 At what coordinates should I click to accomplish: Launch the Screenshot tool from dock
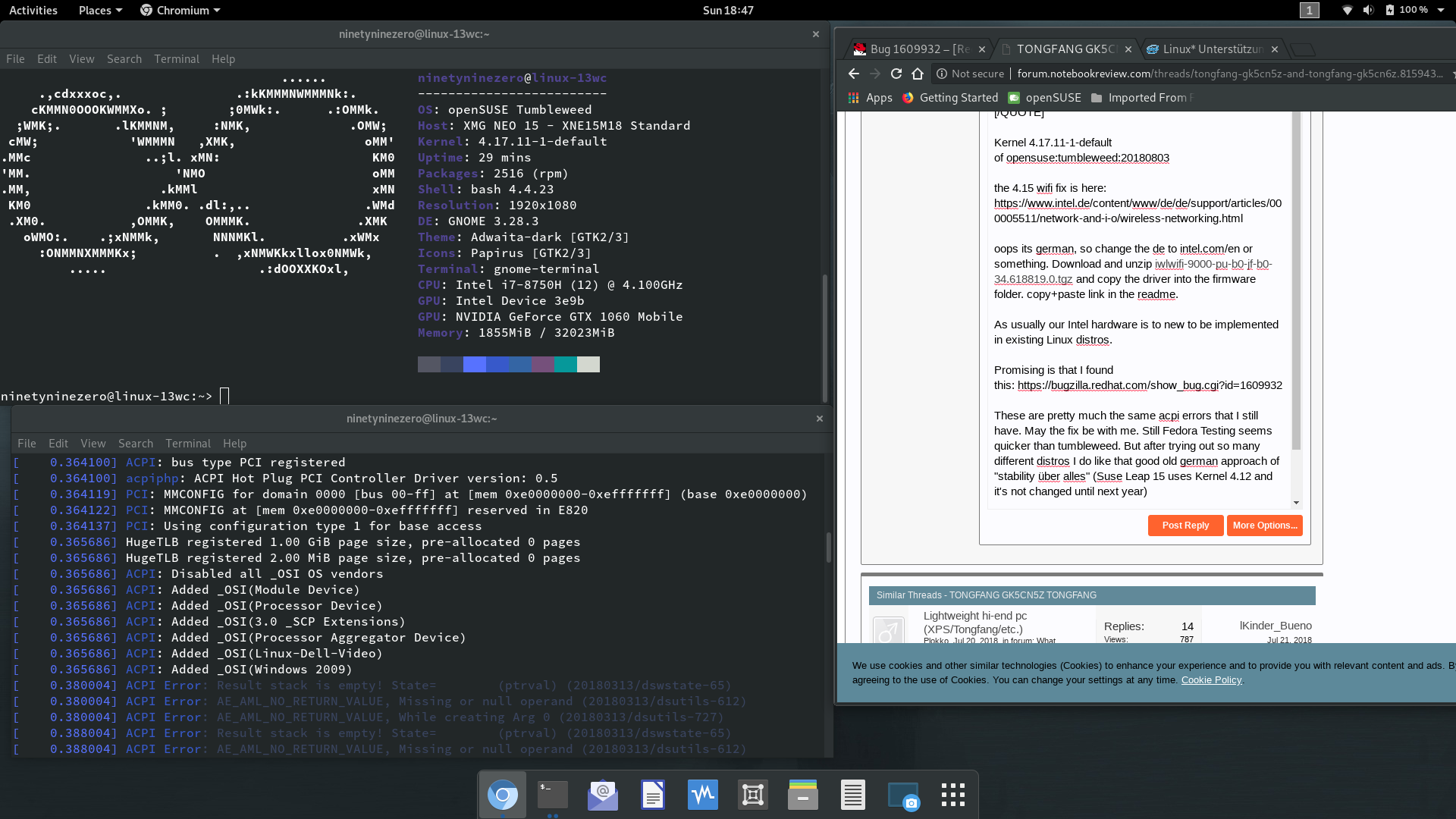[x=902, y=795]
